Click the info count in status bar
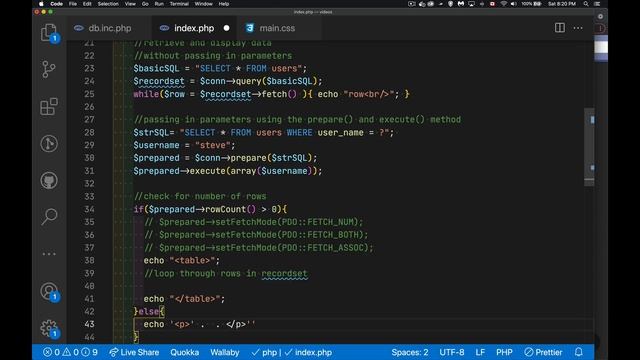The width and height of the screenshot is (640, 360). click(89, 352)
